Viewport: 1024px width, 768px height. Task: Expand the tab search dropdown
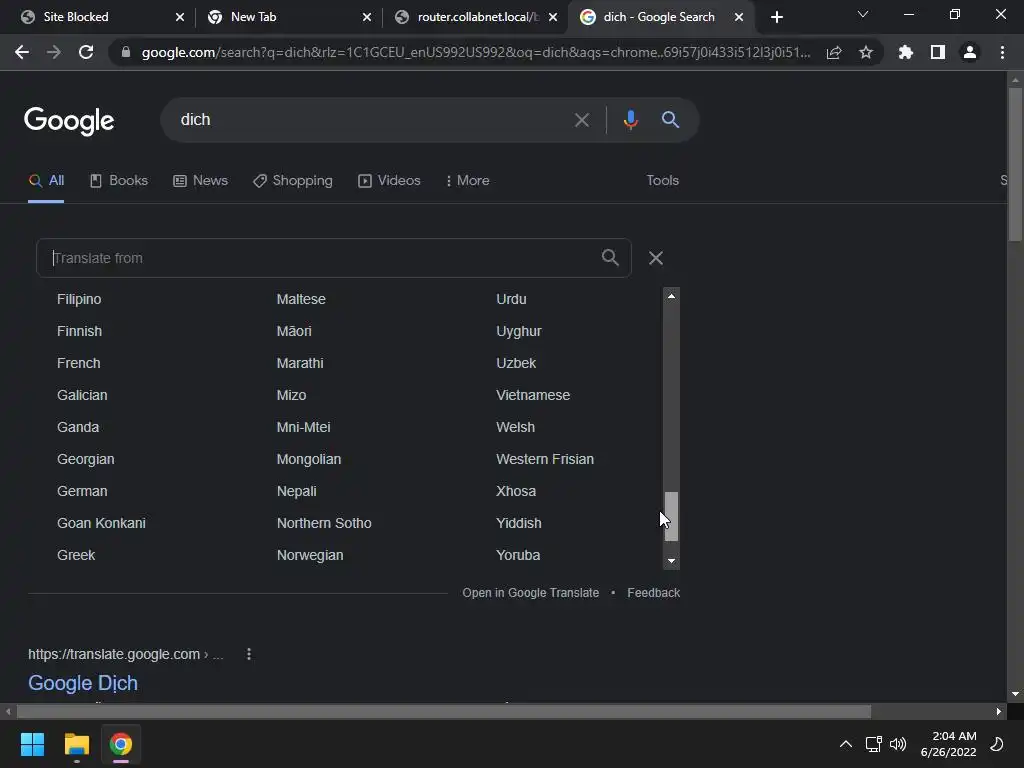pyautogui.click(x=863, y=14)
